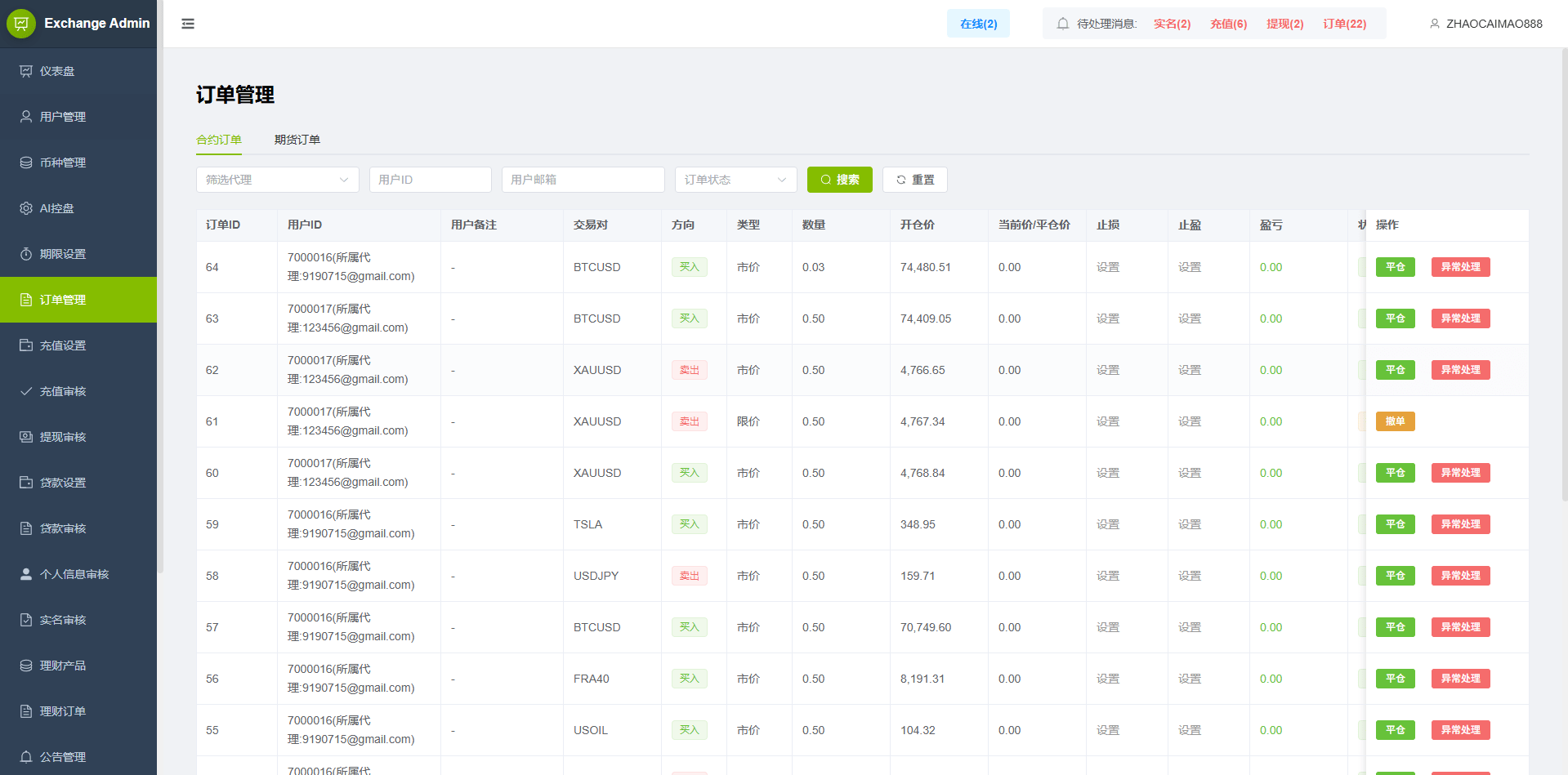
Task: Click the 买入 tag in order 64 row
Action: coord(690,267)
